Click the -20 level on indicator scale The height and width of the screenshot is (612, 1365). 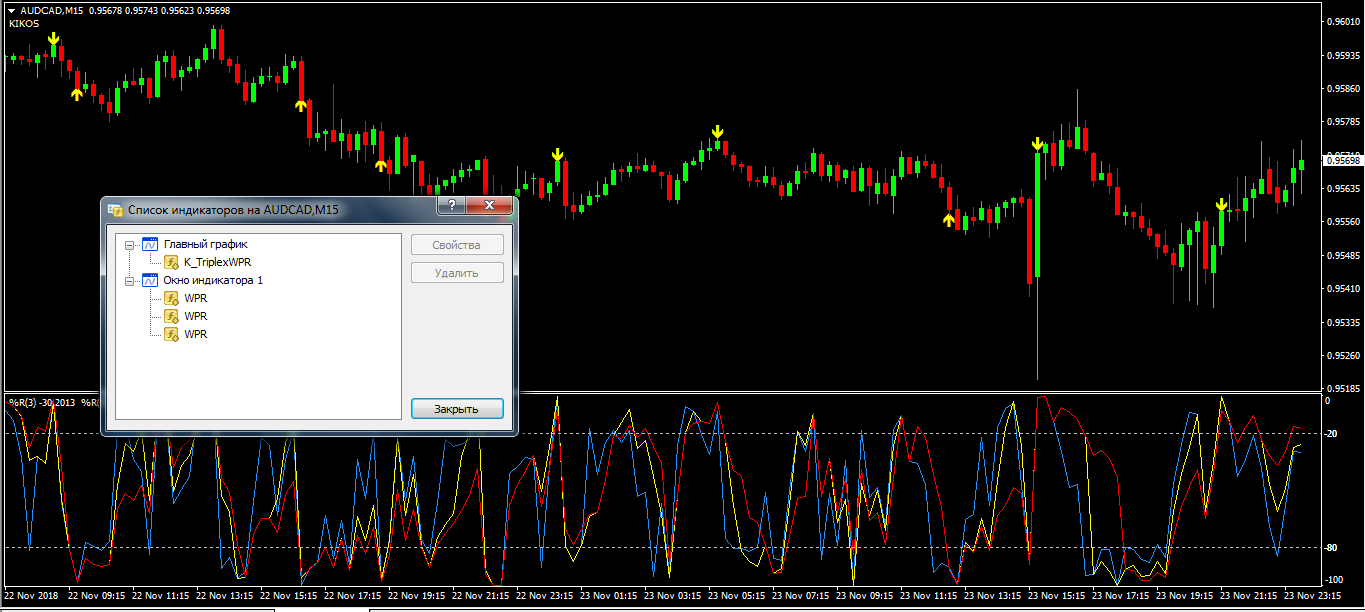1331,434
